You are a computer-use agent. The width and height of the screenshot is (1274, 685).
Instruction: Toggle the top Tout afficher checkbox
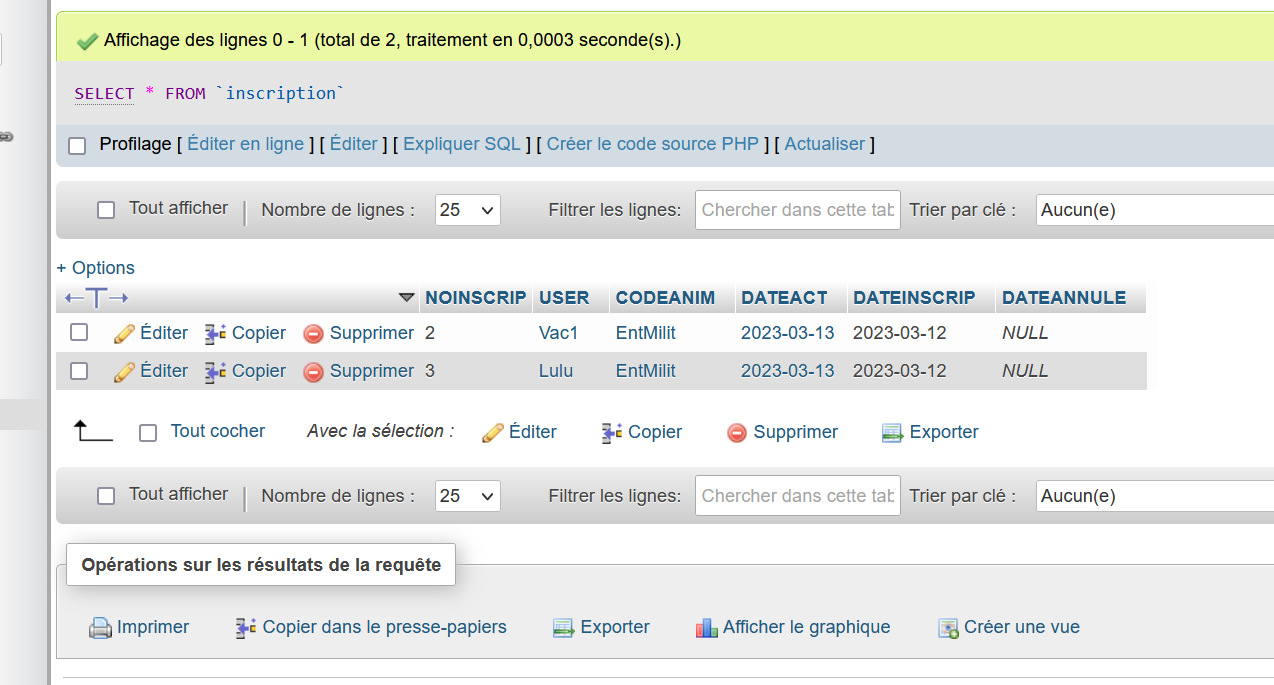coord(106,210)
